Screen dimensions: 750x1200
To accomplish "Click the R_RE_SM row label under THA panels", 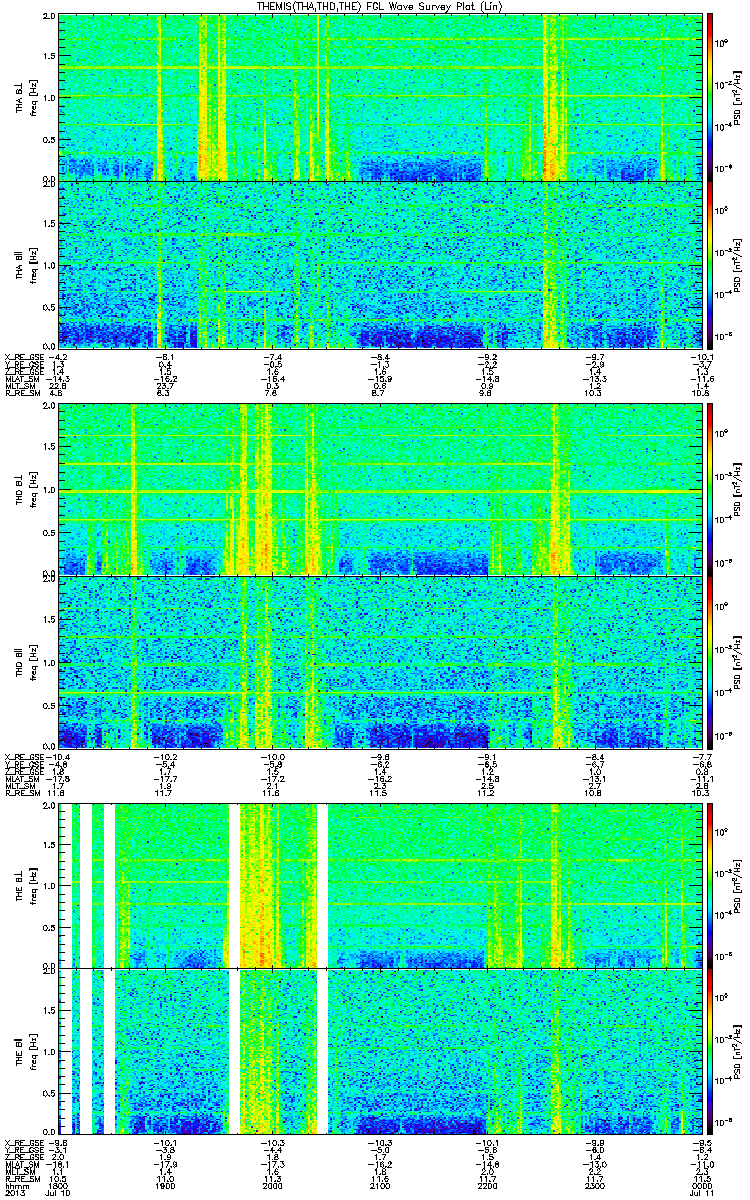I will (x=22, y=394).
